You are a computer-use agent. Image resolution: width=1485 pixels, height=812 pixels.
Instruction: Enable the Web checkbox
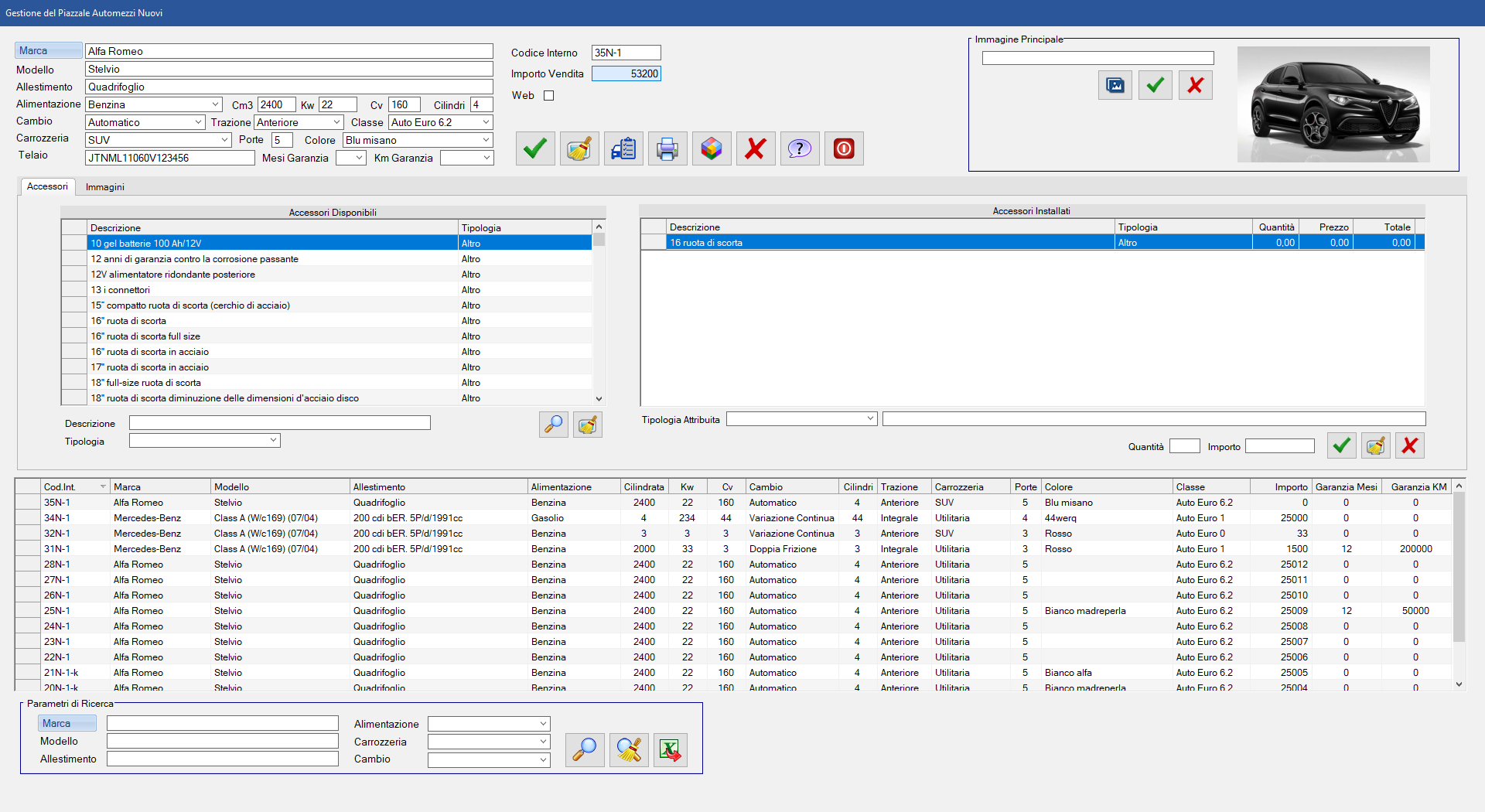click(549, 96)
